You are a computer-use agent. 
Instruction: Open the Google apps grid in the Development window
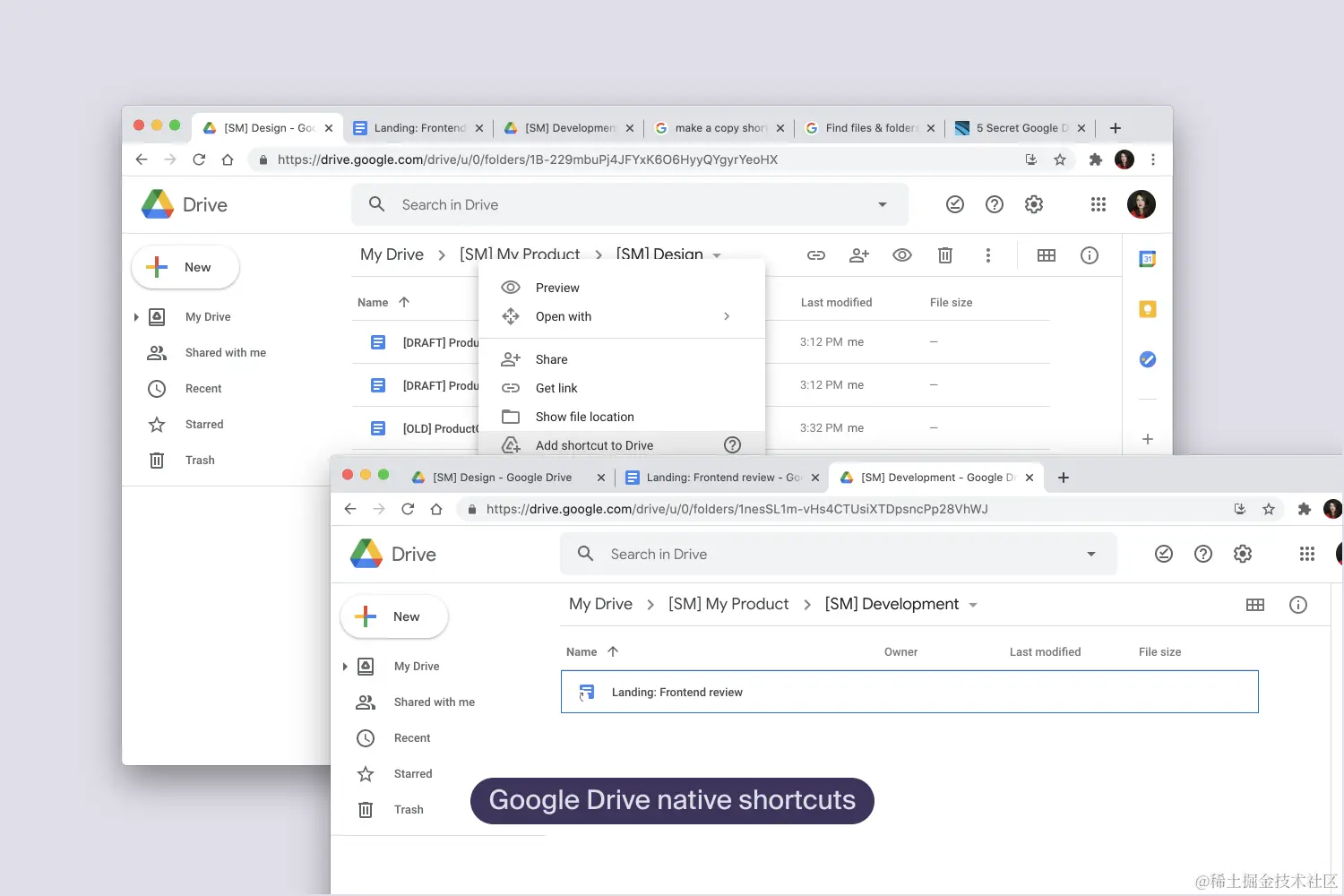click(1307, 554)
